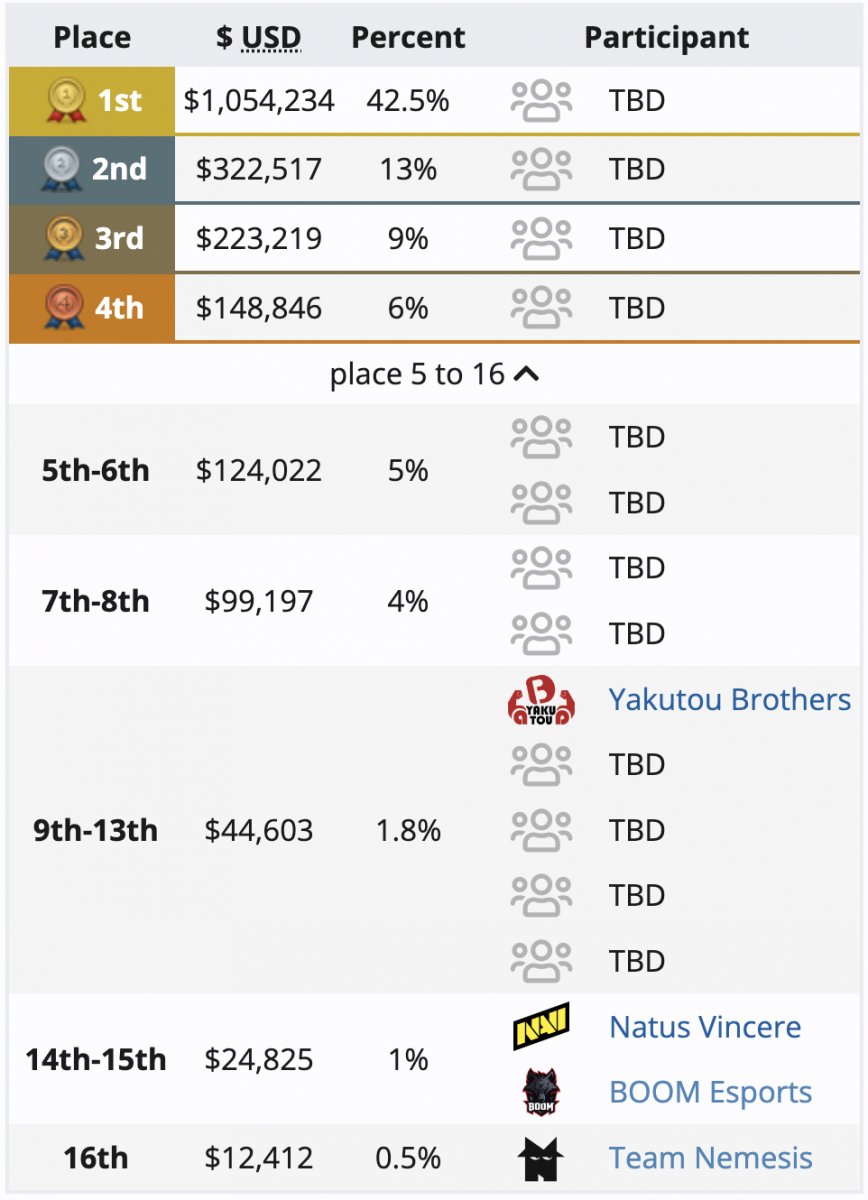Image resolution: width=868 pixels, height=1200 pixels.
Task: Click the TBD placeholder icon in 1st row
Action: pyautogui.click(x=541, y=101)
